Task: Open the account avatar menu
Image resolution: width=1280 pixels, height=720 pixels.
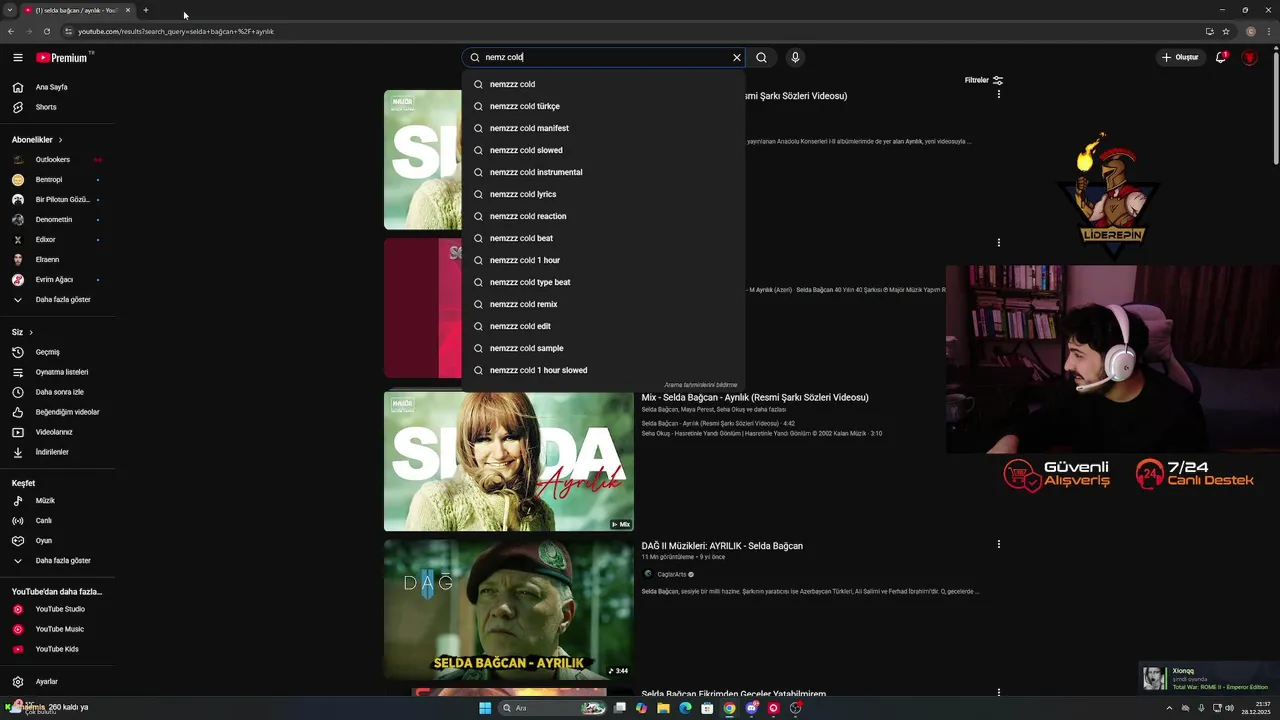Action: point(1249,58)
